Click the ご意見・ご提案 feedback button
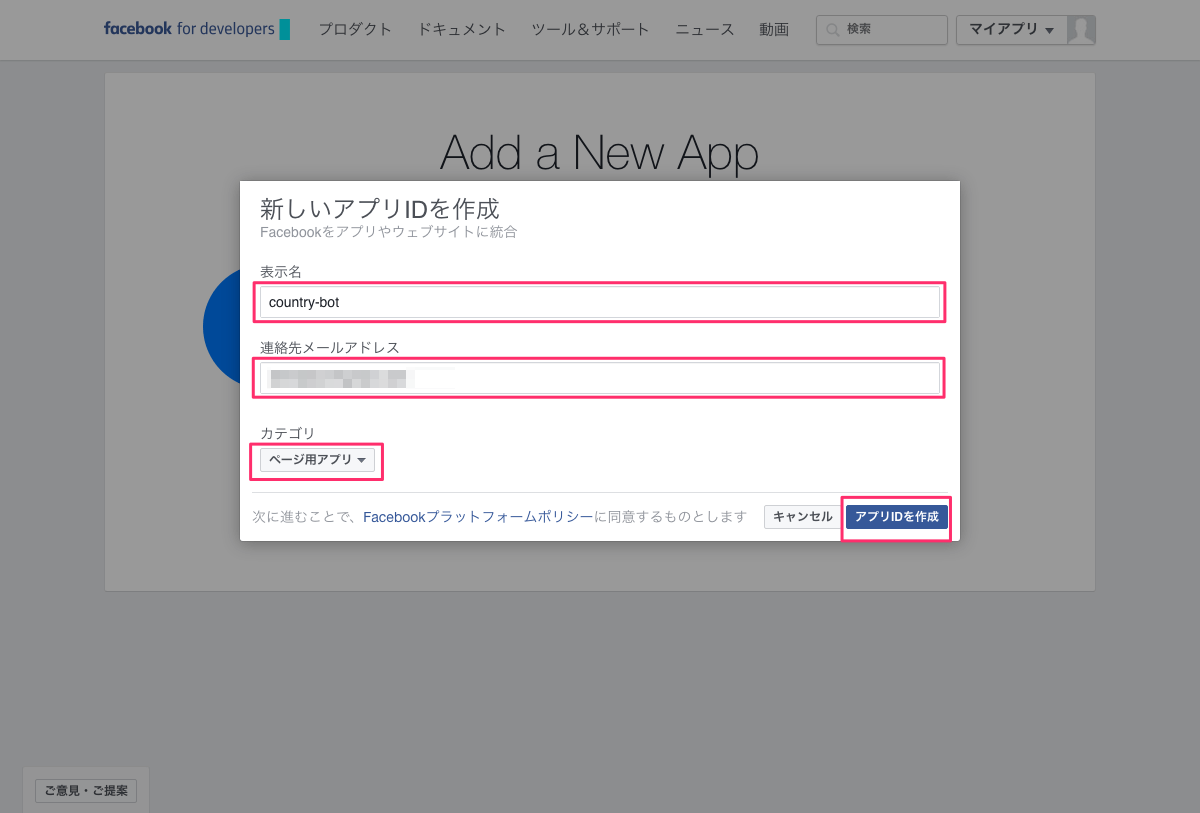Viewport: 1200px width, 813px height. click(x=86, y=791)
